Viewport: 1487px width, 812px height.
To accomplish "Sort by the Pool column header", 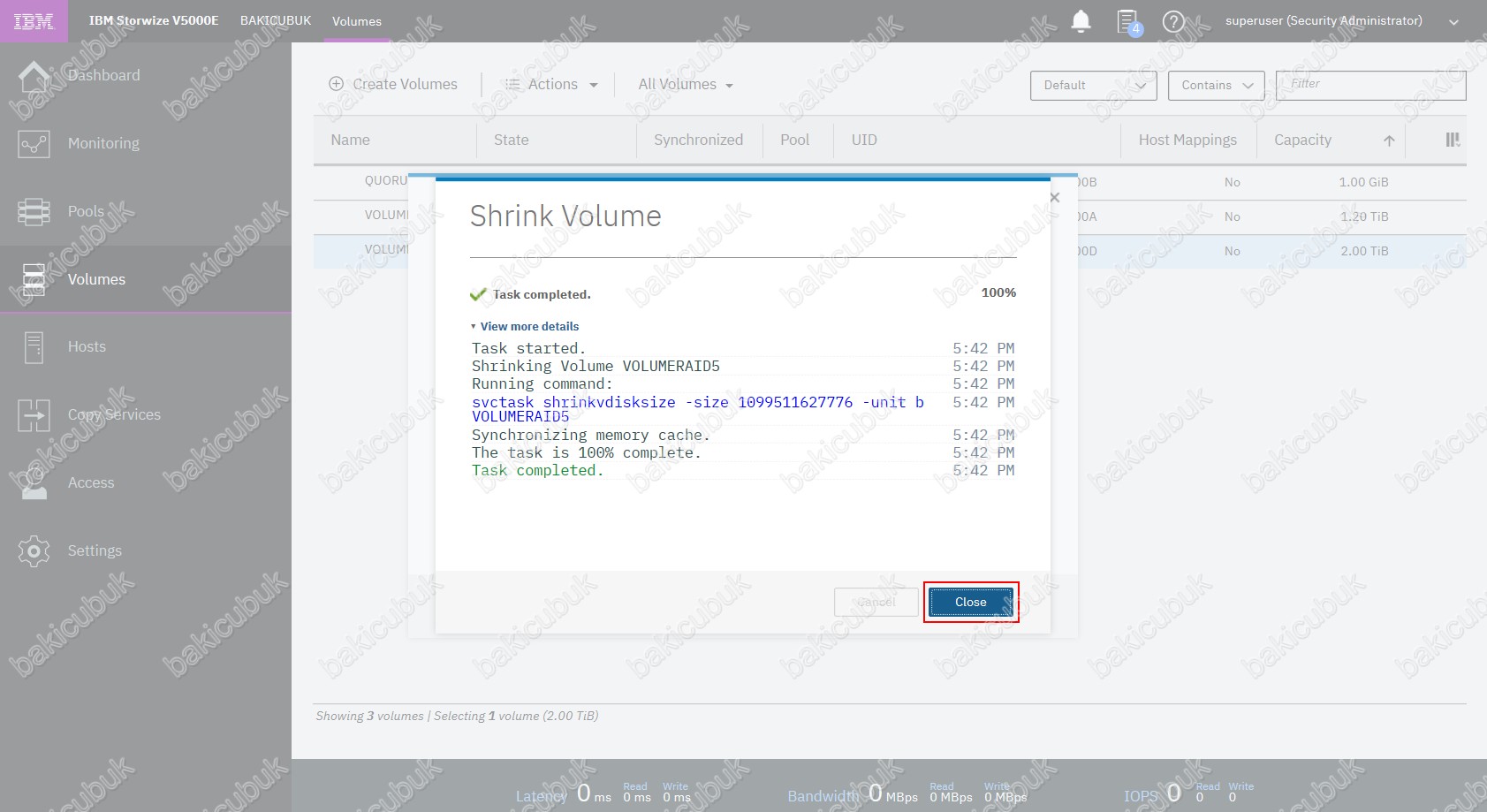I will (x=794, y=140).
